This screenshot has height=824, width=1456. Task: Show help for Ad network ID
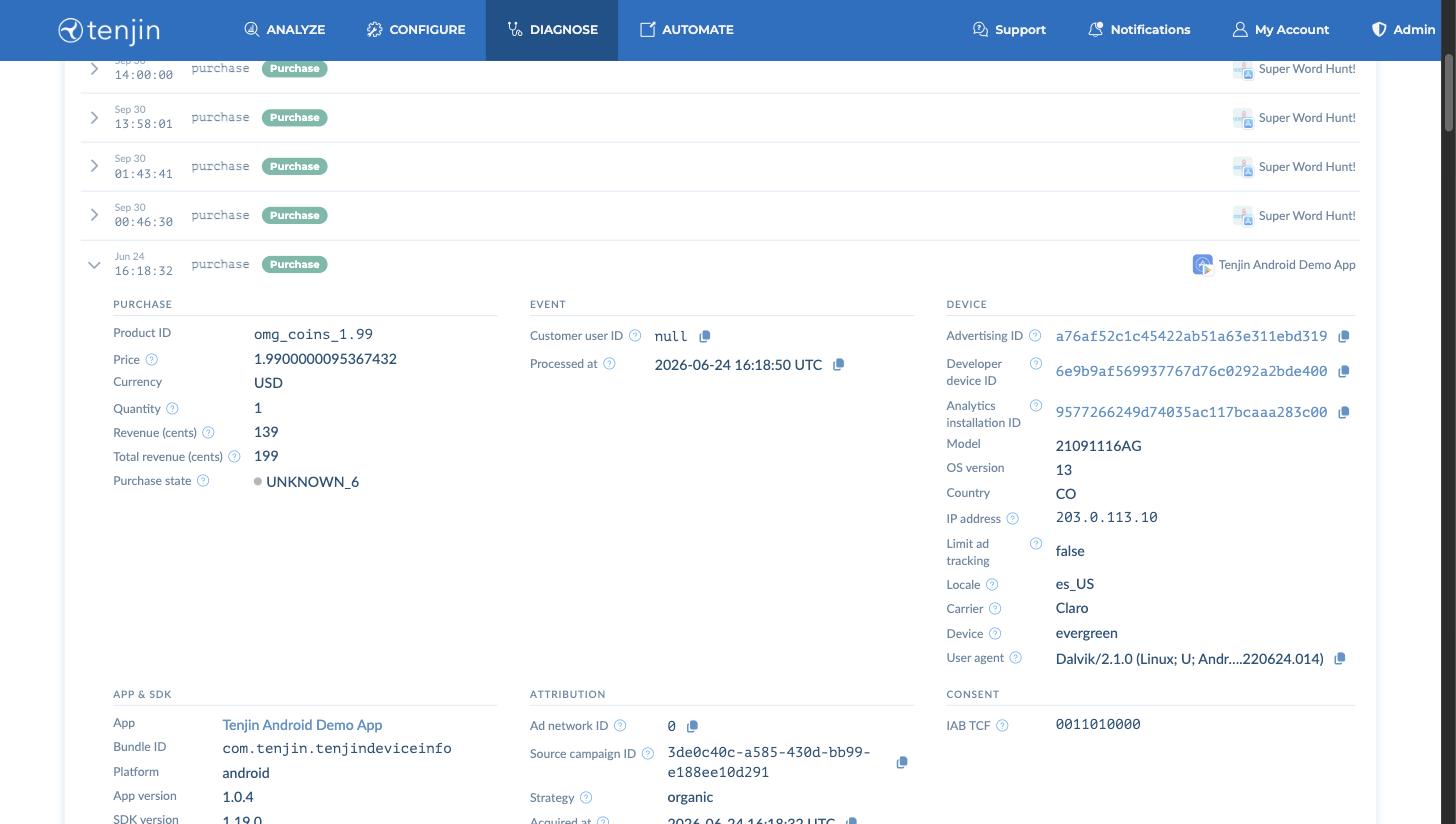coord(620,726)
